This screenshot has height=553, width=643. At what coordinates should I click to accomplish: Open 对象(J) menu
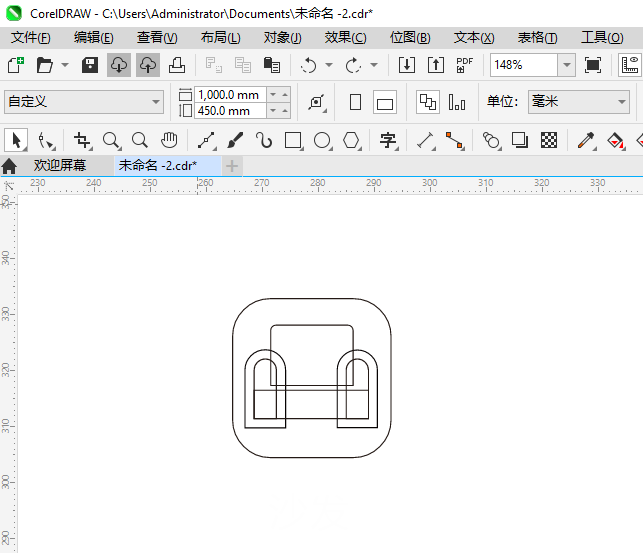(x=283, y=38)
